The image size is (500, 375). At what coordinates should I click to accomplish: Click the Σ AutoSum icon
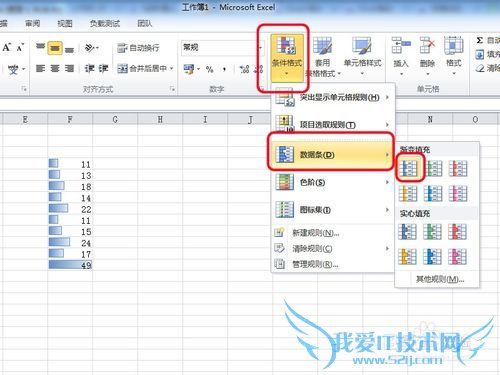click(x=480, y=41)
